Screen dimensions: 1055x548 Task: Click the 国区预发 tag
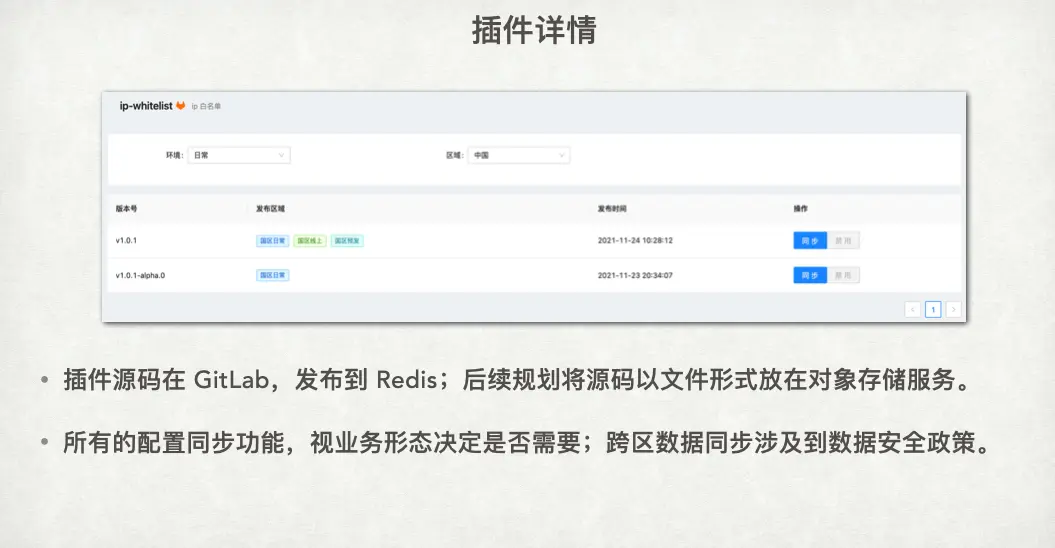pos(347,240)
